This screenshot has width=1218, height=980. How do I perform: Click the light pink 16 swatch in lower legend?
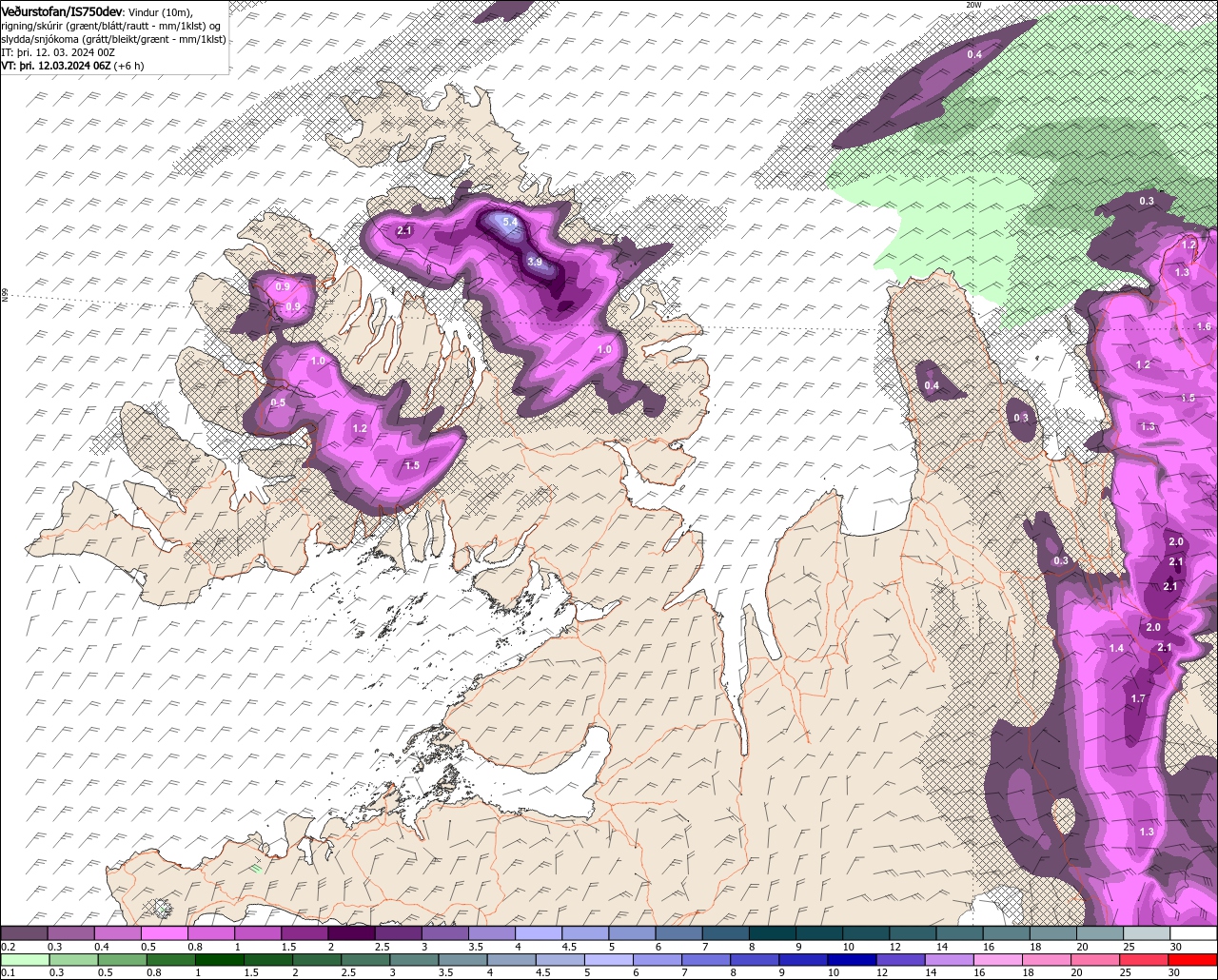click(999, 959)
